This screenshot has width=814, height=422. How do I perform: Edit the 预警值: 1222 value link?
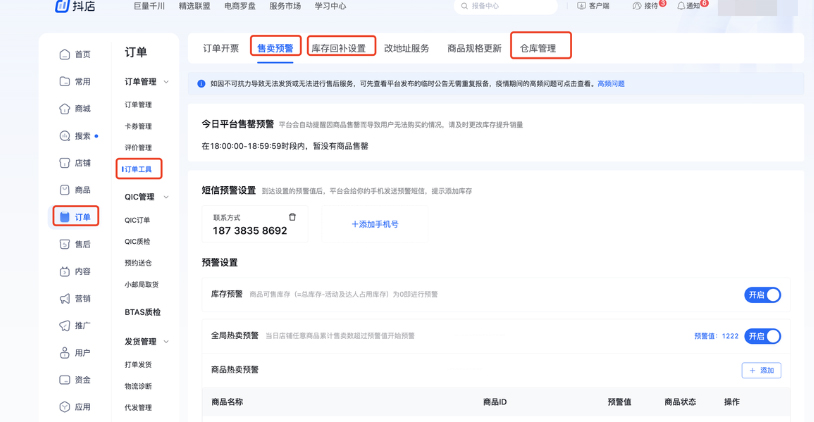(716, 336)
